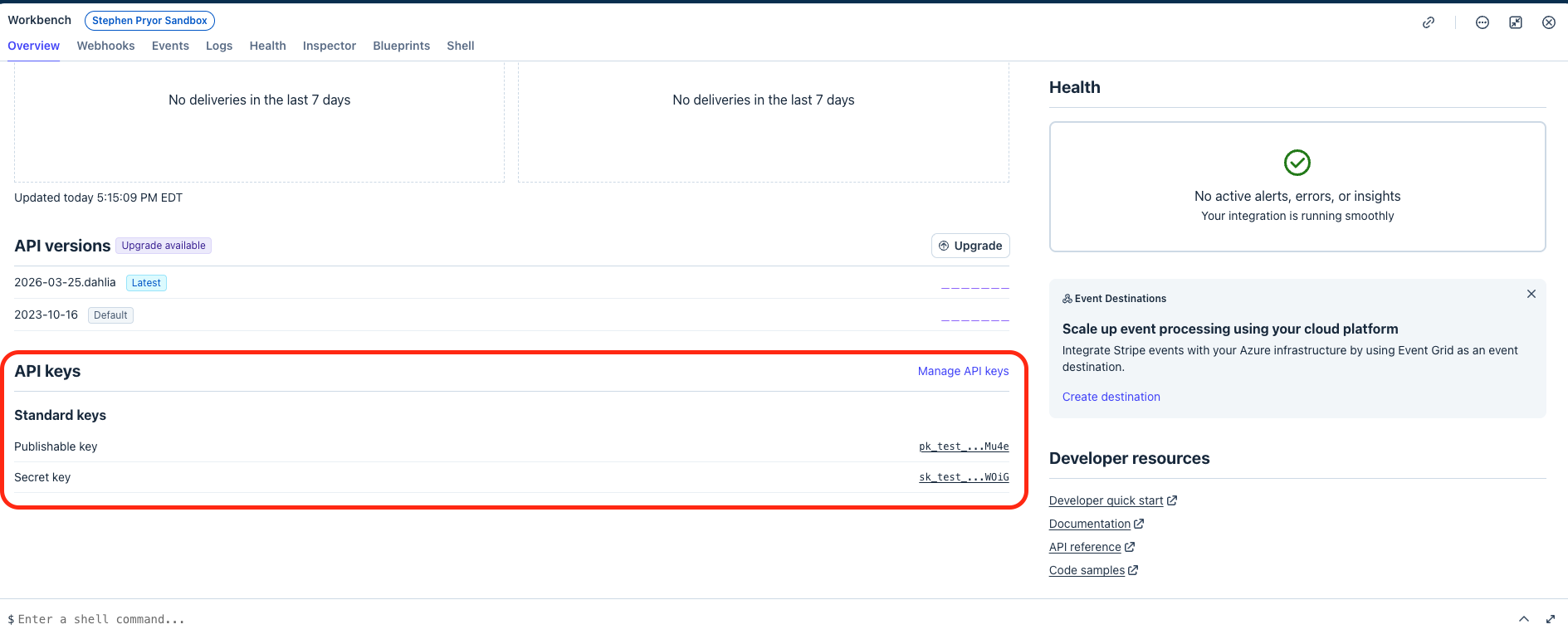Click the Publishable key label

pos(56,446)
